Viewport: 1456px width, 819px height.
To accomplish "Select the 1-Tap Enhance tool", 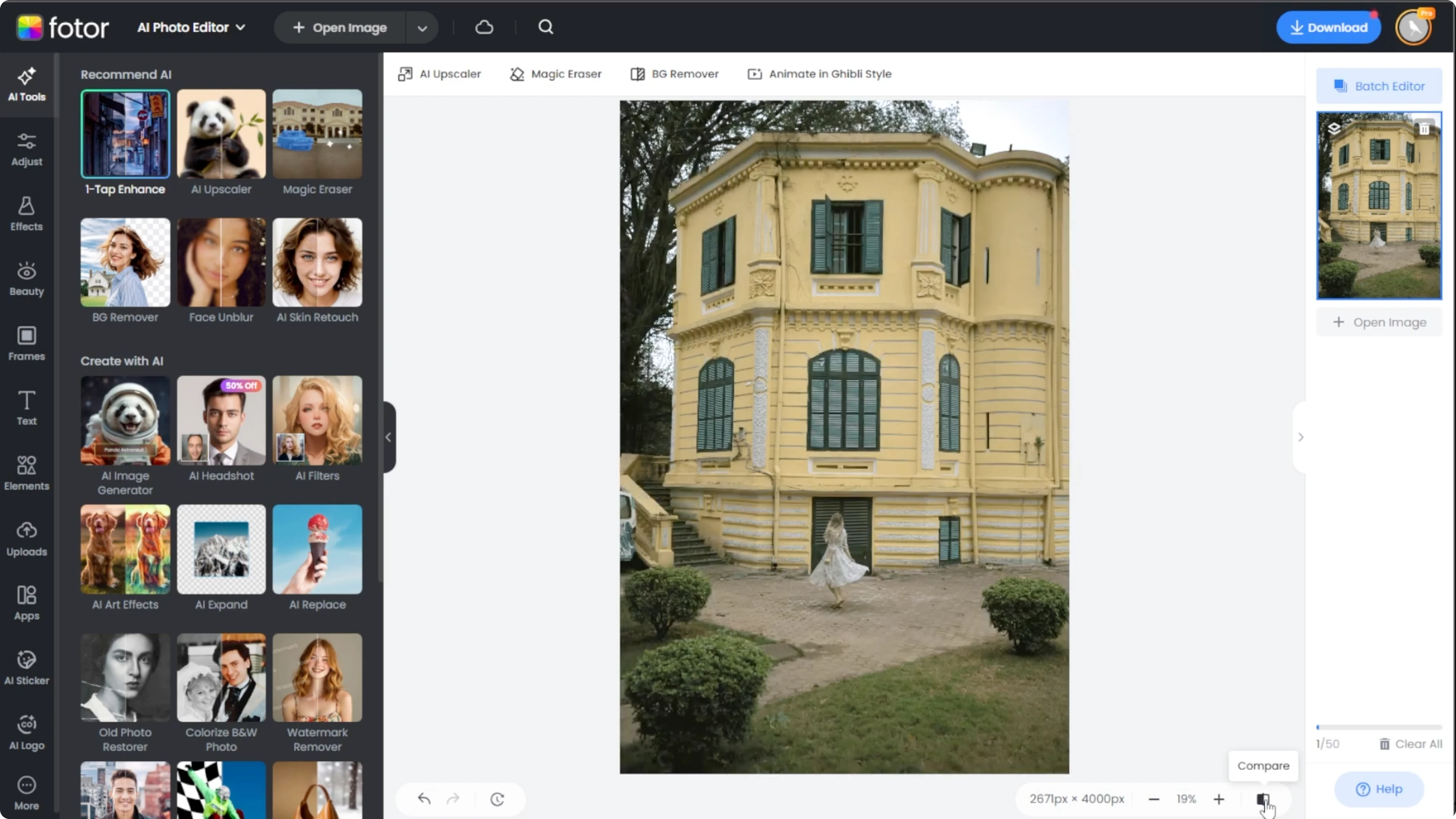I will (x=125, y=143).
